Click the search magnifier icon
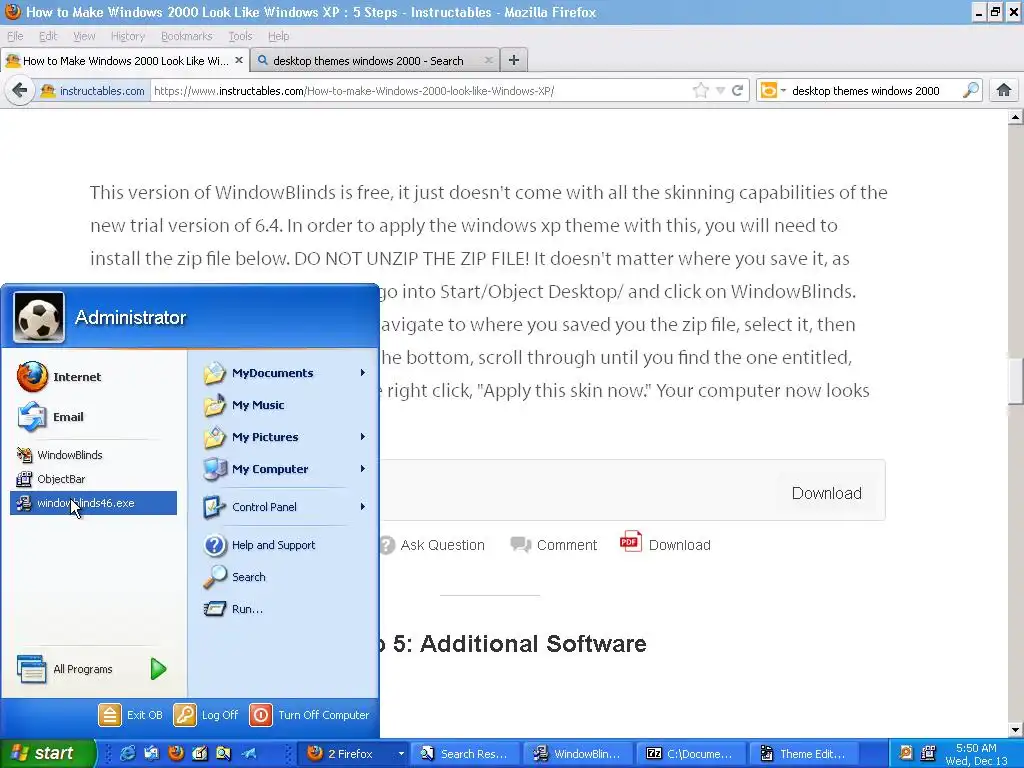 pyautogui.click(x=971, y=90)
